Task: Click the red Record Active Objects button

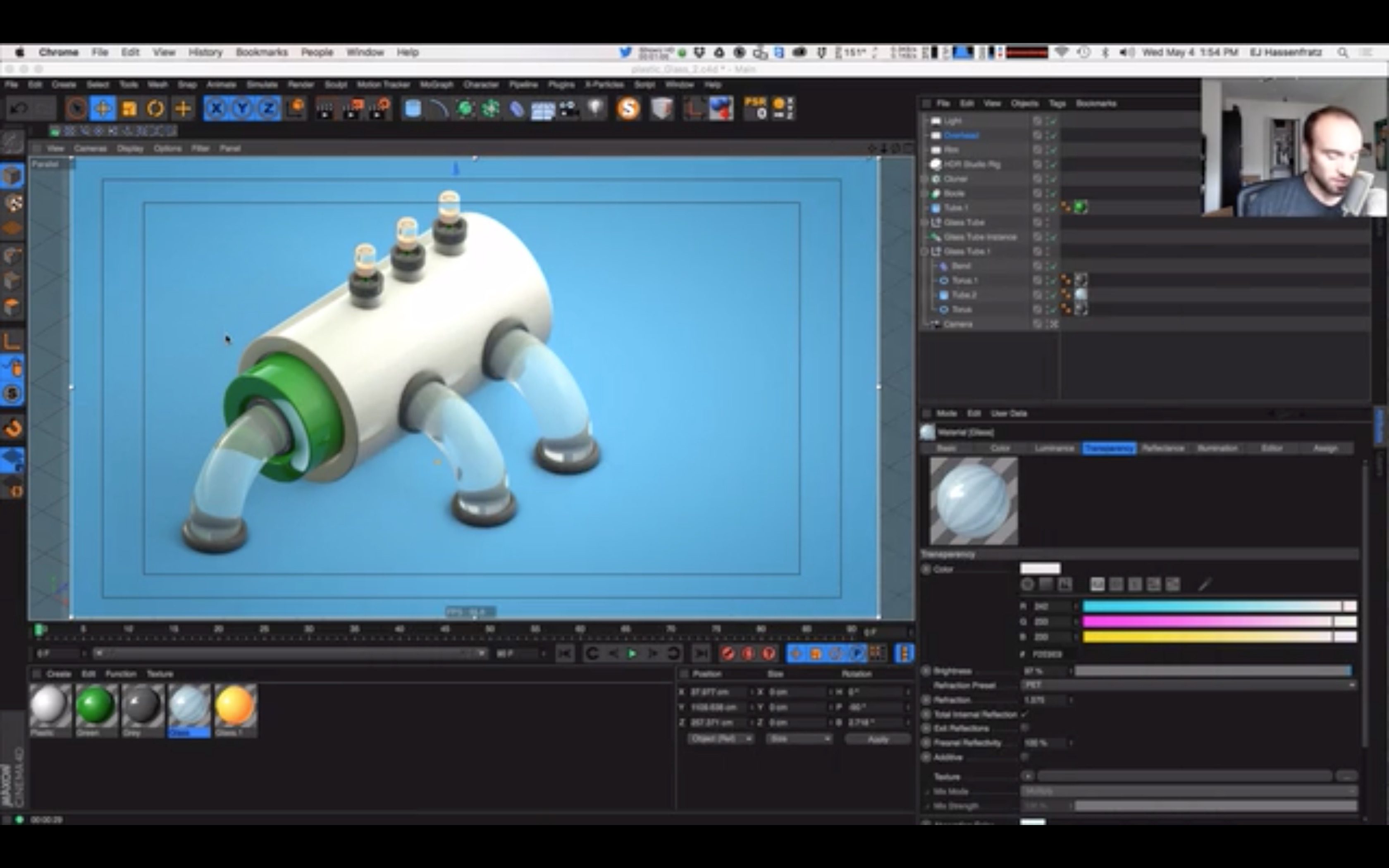Action: coord(728,654)
